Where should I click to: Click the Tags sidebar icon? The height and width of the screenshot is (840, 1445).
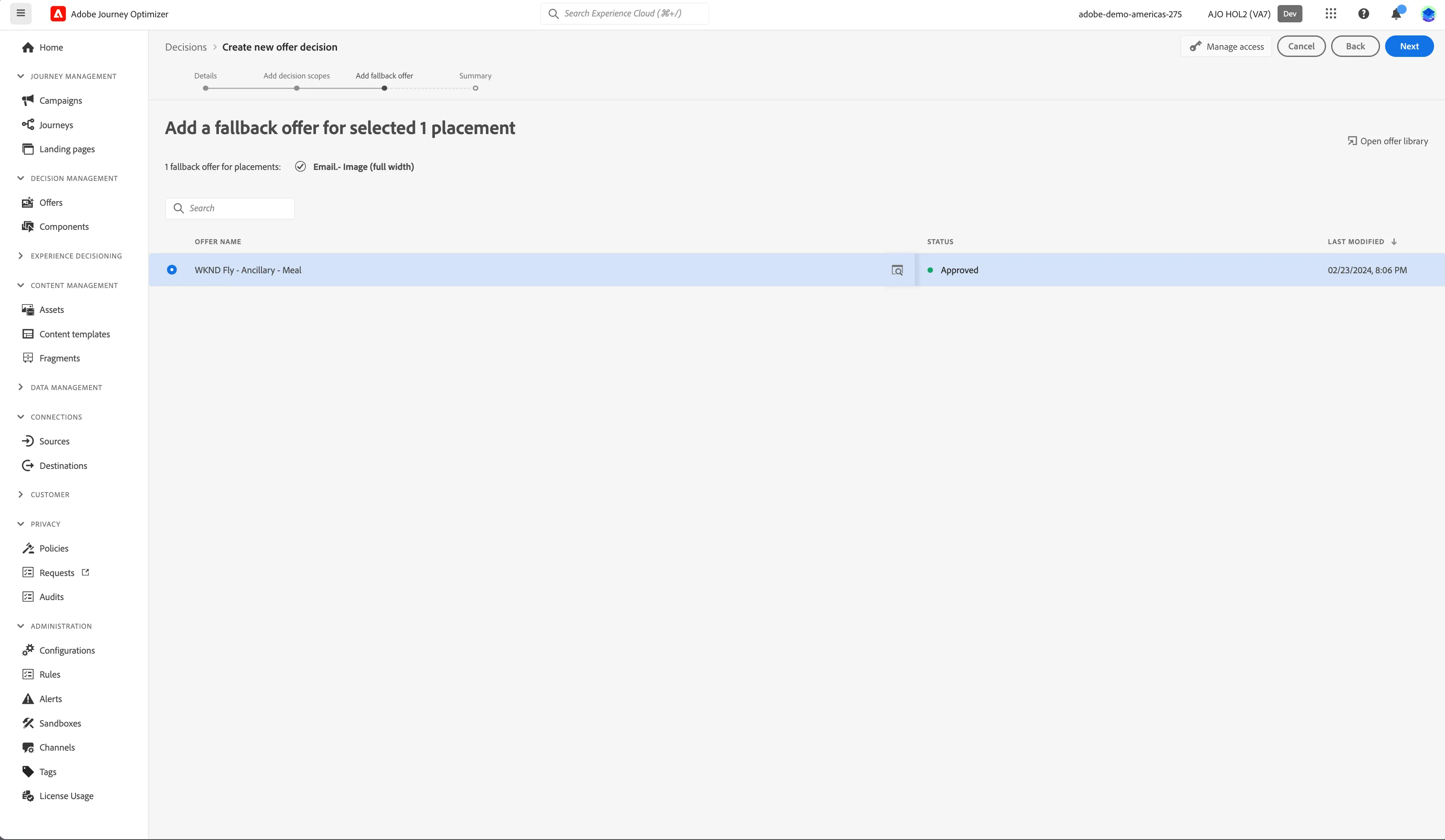(27, 771)
